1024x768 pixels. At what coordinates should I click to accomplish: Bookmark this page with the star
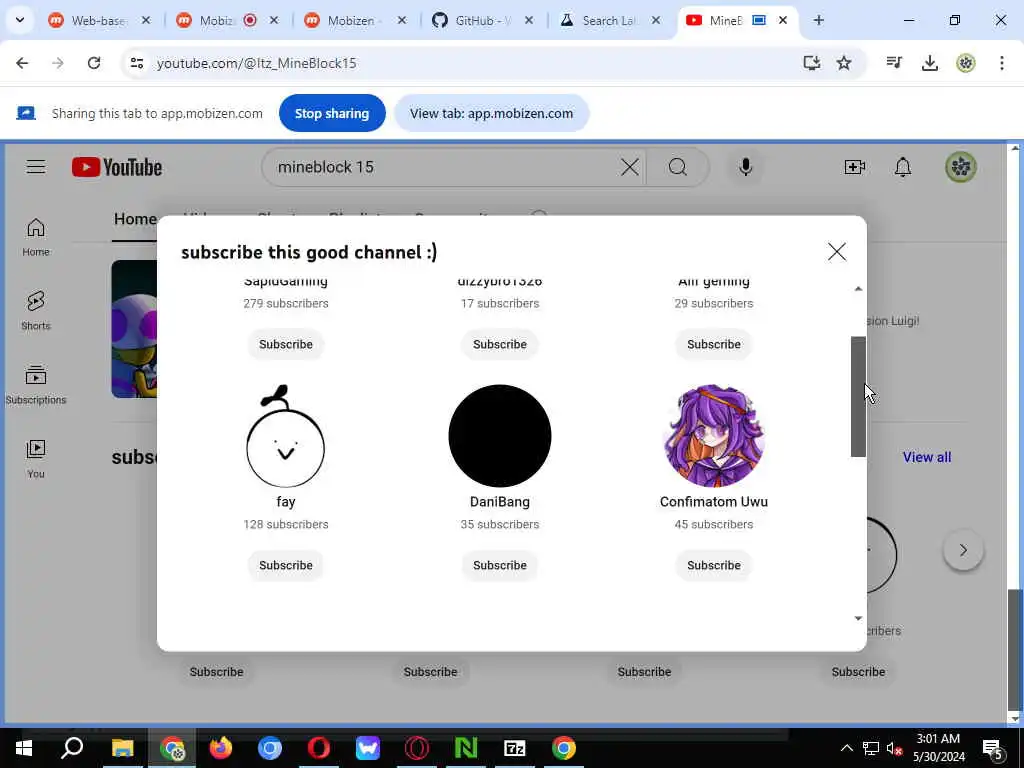(x=844, y=63)
